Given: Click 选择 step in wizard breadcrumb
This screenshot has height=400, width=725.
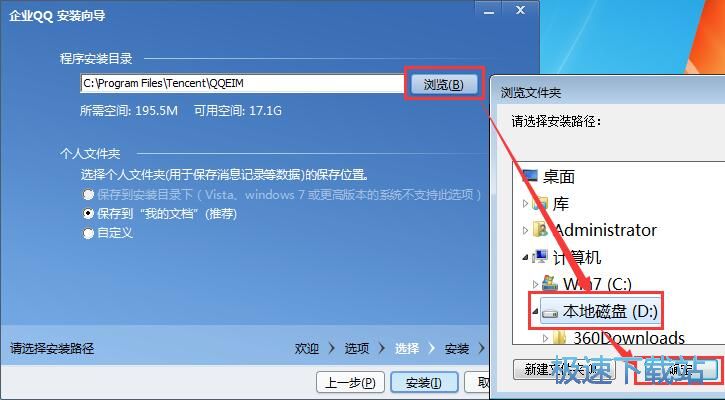Looking at the screenshot, I should pyautogui.click(x=406, y=348).
